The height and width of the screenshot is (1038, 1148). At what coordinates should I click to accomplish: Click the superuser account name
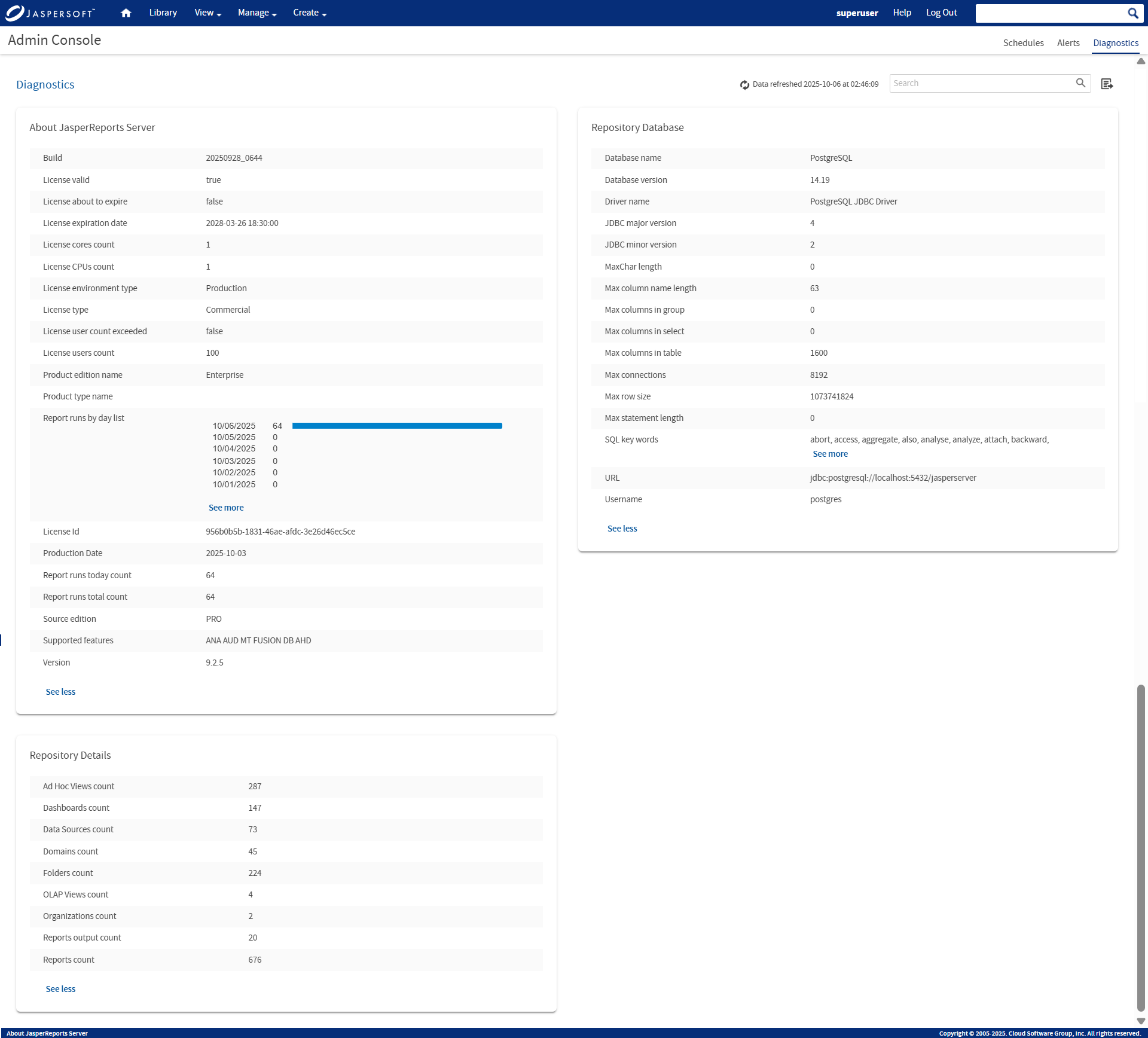tap(857, 13)
